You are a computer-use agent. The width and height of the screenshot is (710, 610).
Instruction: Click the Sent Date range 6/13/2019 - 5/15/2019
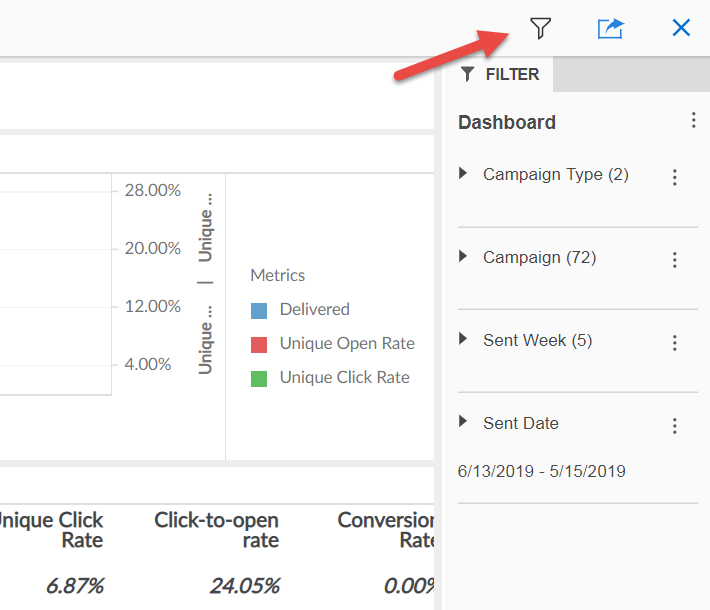point(541,471)
